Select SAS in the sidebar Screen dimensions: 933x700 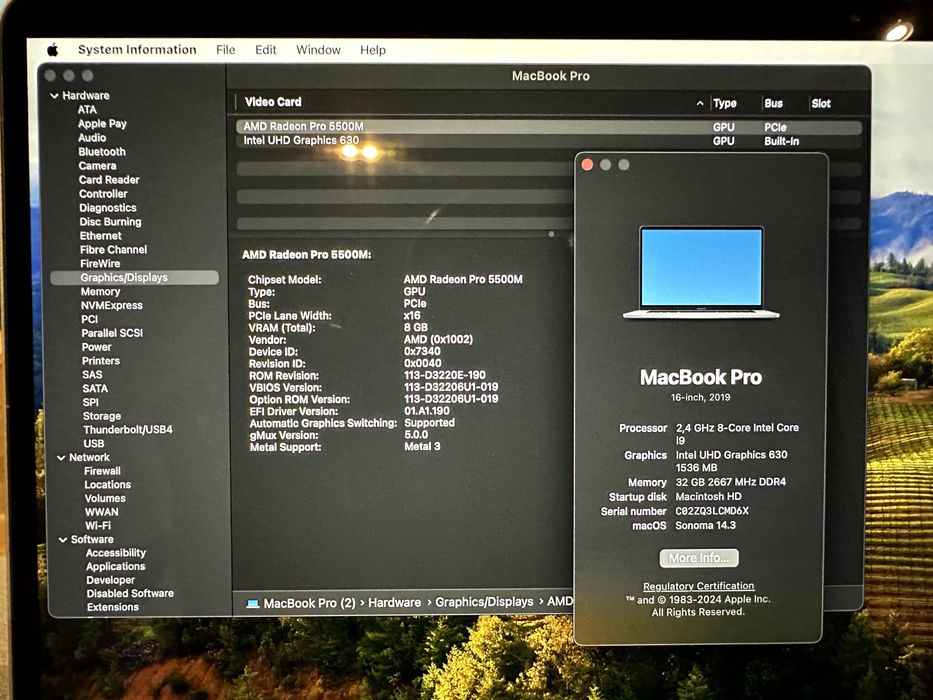click(x=92, y=375)
